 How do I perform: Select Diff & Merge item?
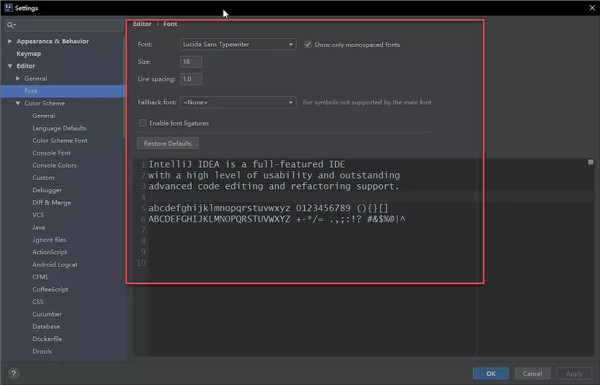point(52,202)
